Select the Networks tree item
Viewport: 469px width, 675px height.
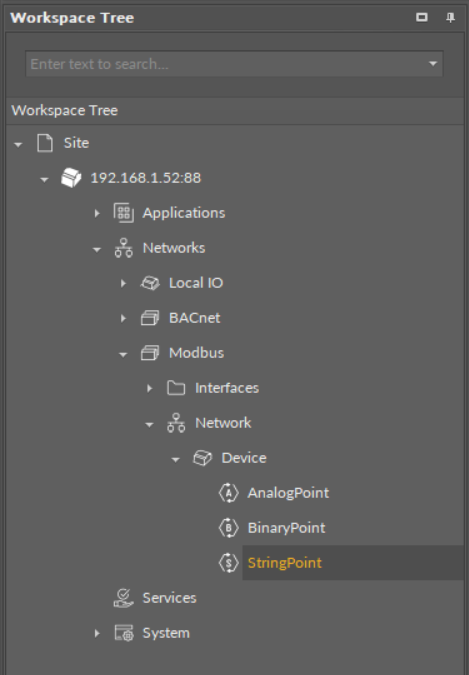pyautogui.click(x=174, y=248)
